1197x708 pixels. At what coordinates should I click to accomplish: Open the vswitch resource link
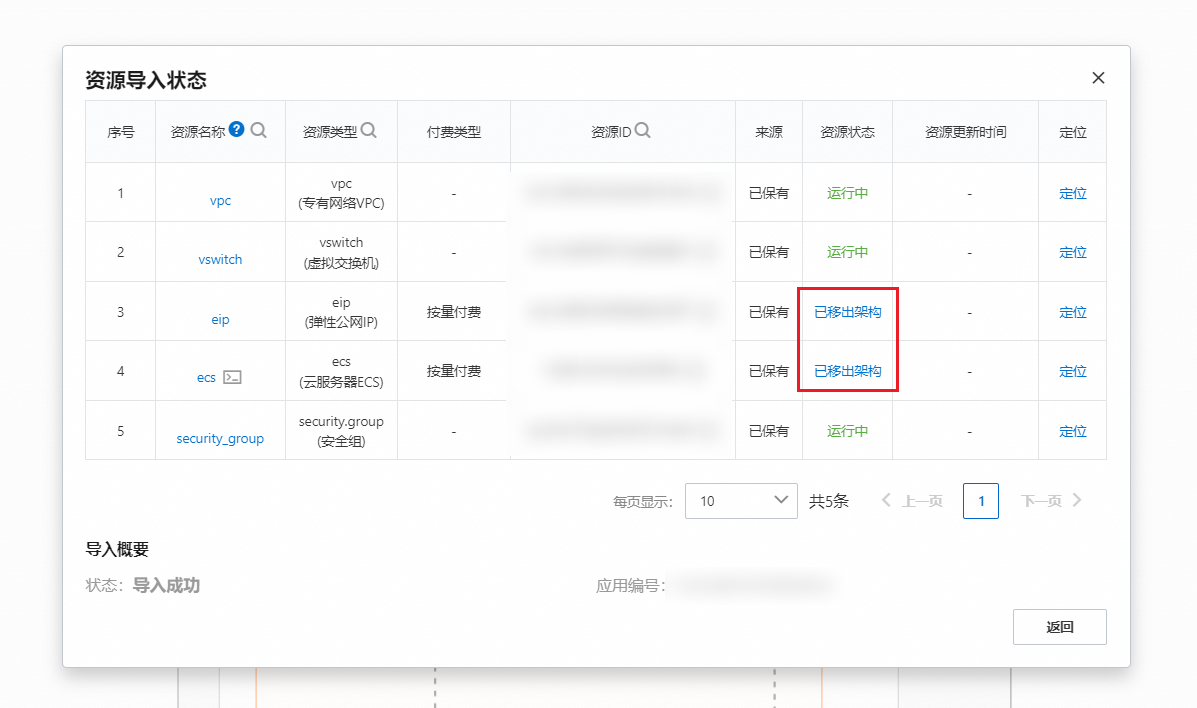tap(221, 260)
